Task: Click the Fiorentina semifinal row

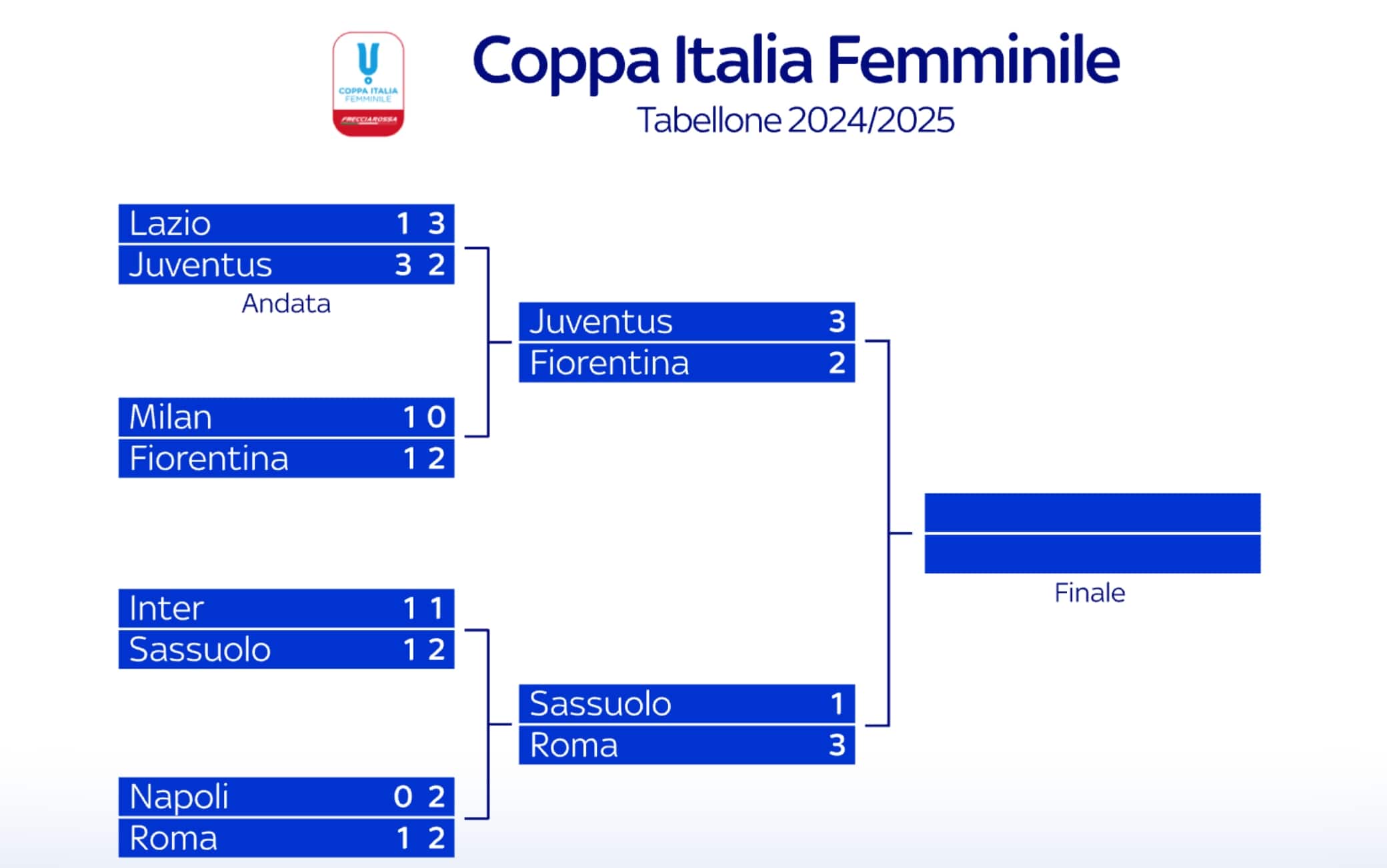Action: 686,363
